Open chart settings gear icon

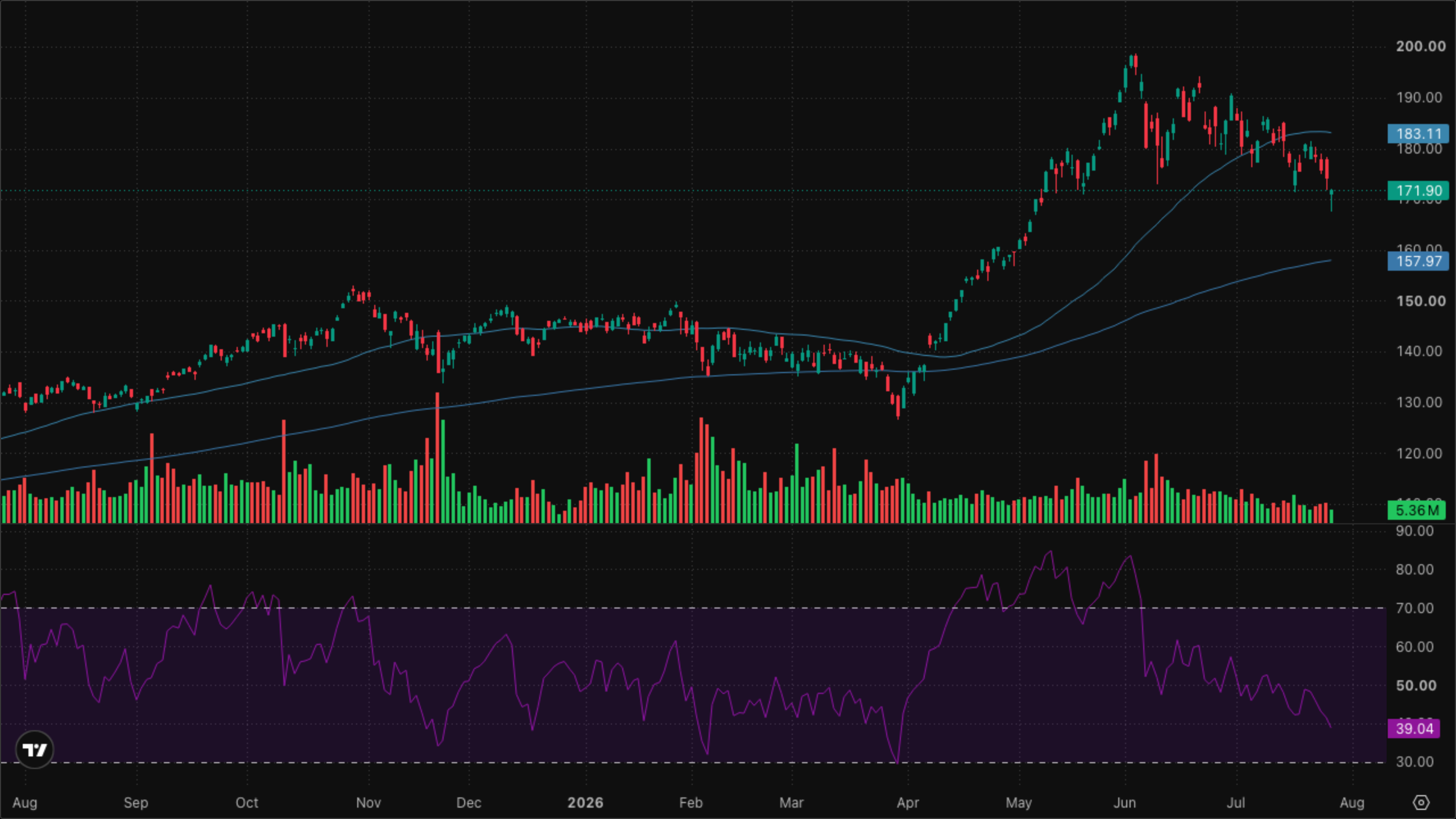pyautogui.click(x=1421, y=803)
